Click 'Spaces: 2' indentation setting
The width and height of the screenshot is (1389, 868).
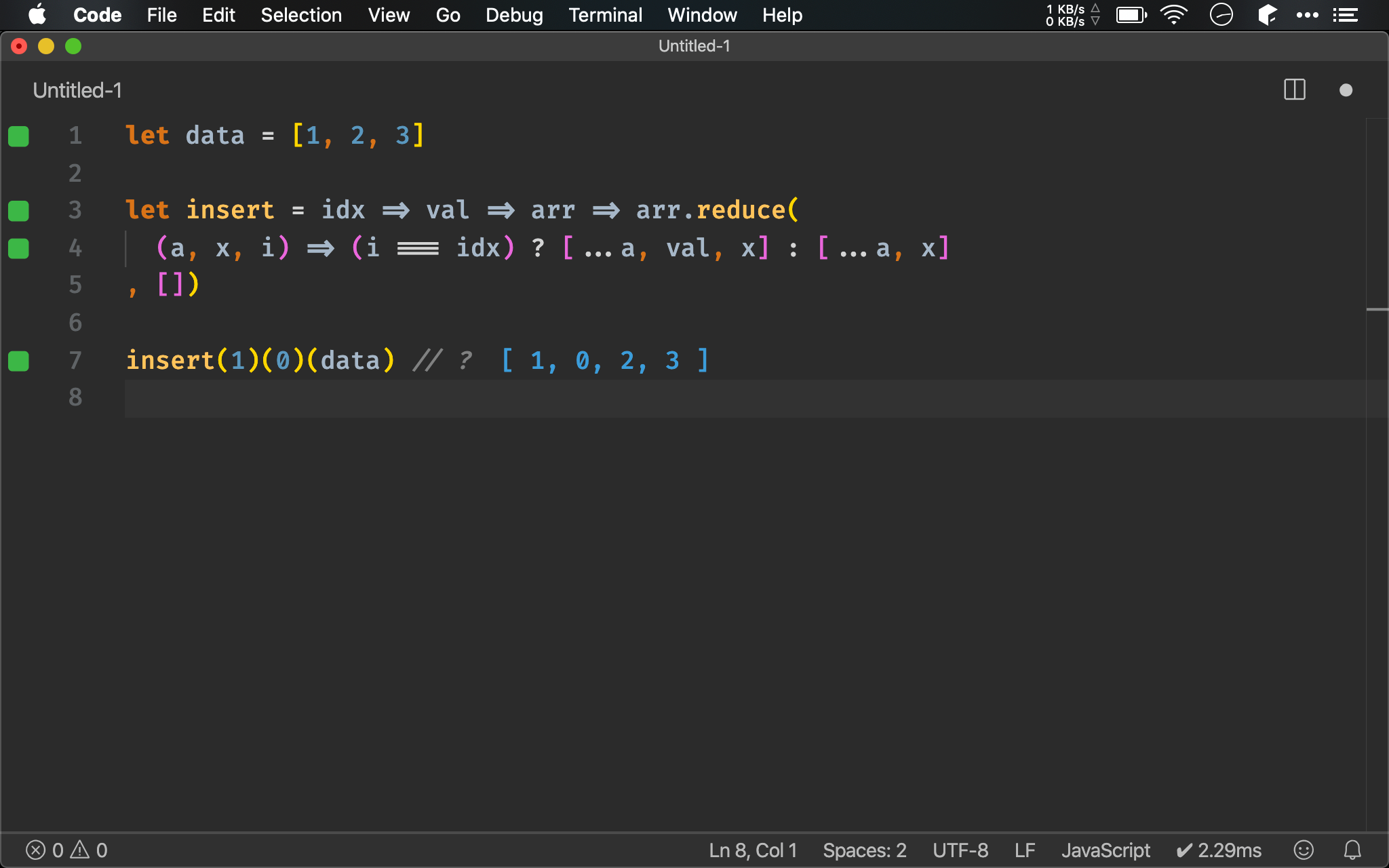pos(865,850)
